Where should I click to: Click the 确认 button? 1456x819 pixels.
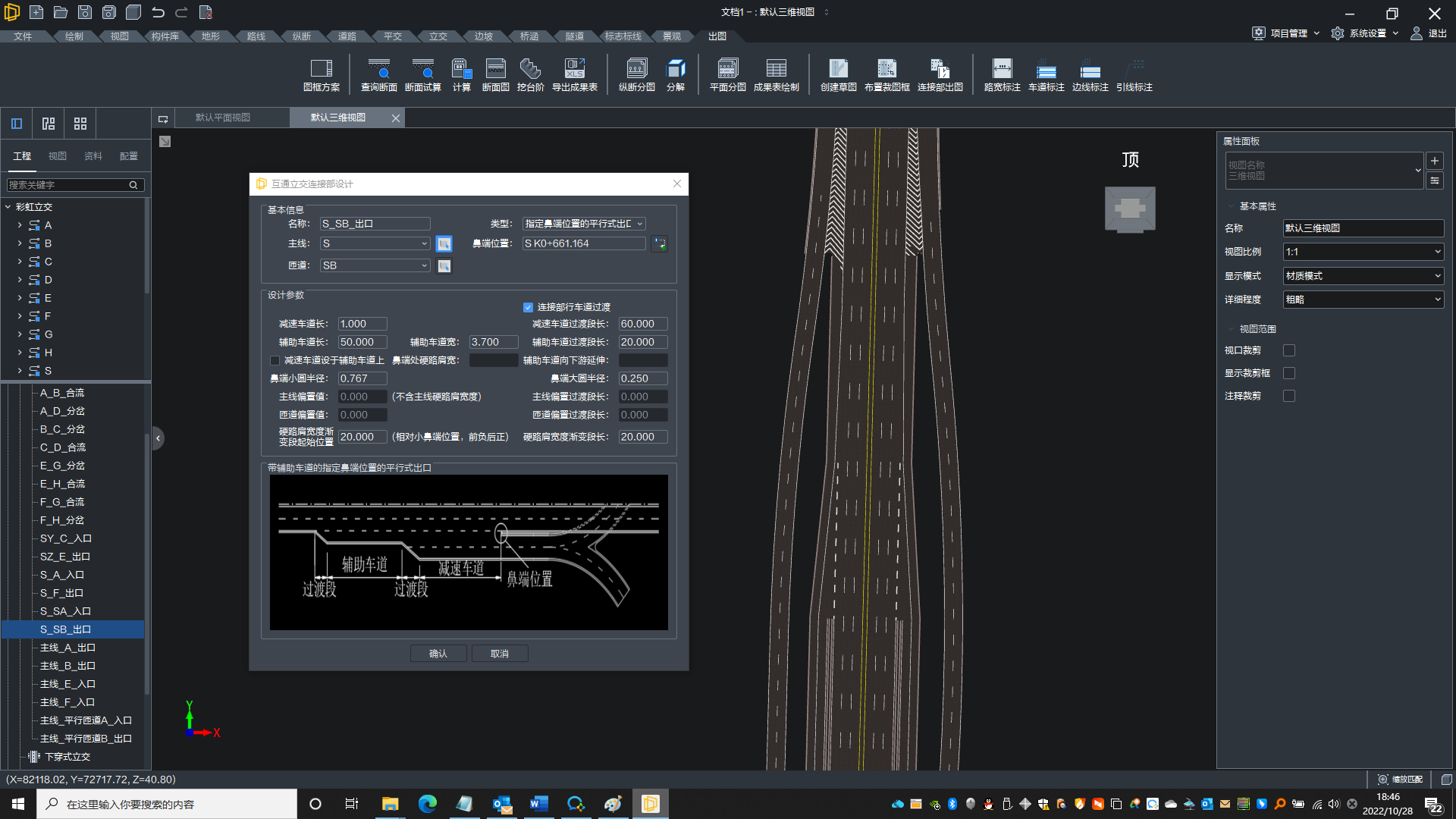coord(438,654)
